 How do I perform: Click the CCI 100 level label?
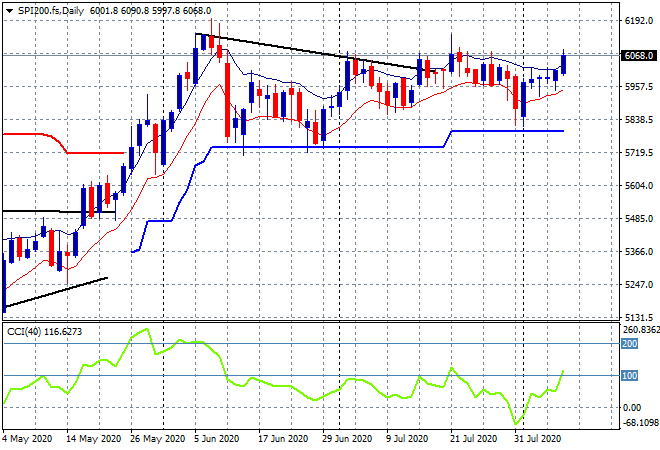[x=630, y=375]
